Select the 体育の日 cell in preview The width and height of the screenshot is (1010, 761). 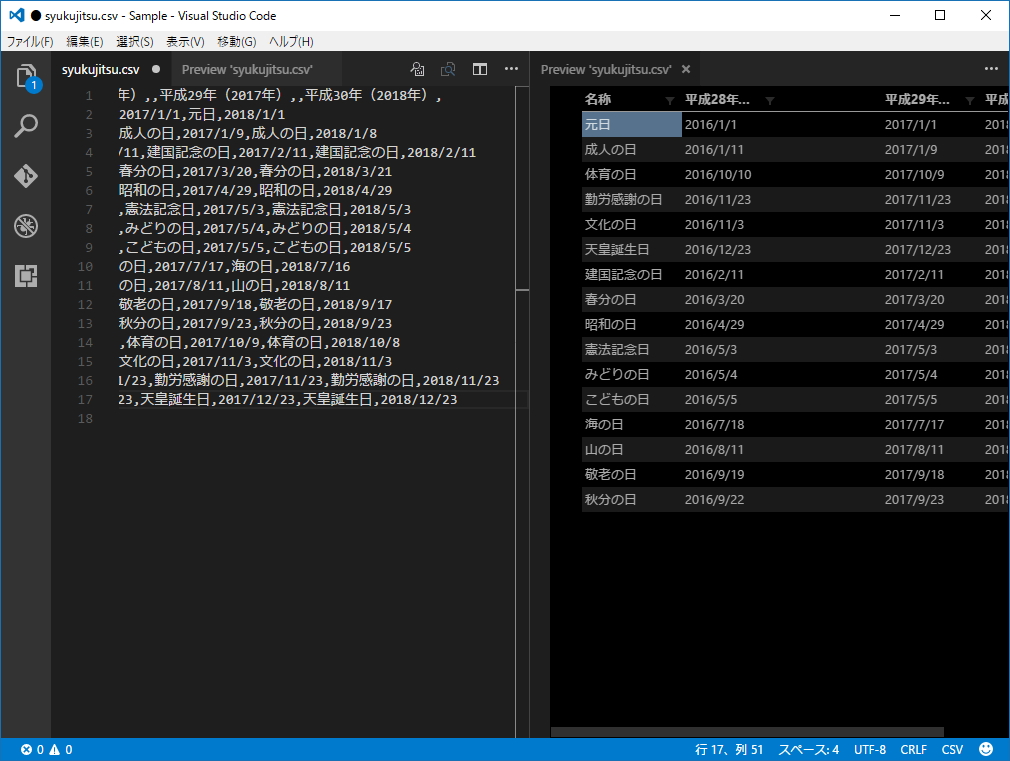tap(631, 175)
